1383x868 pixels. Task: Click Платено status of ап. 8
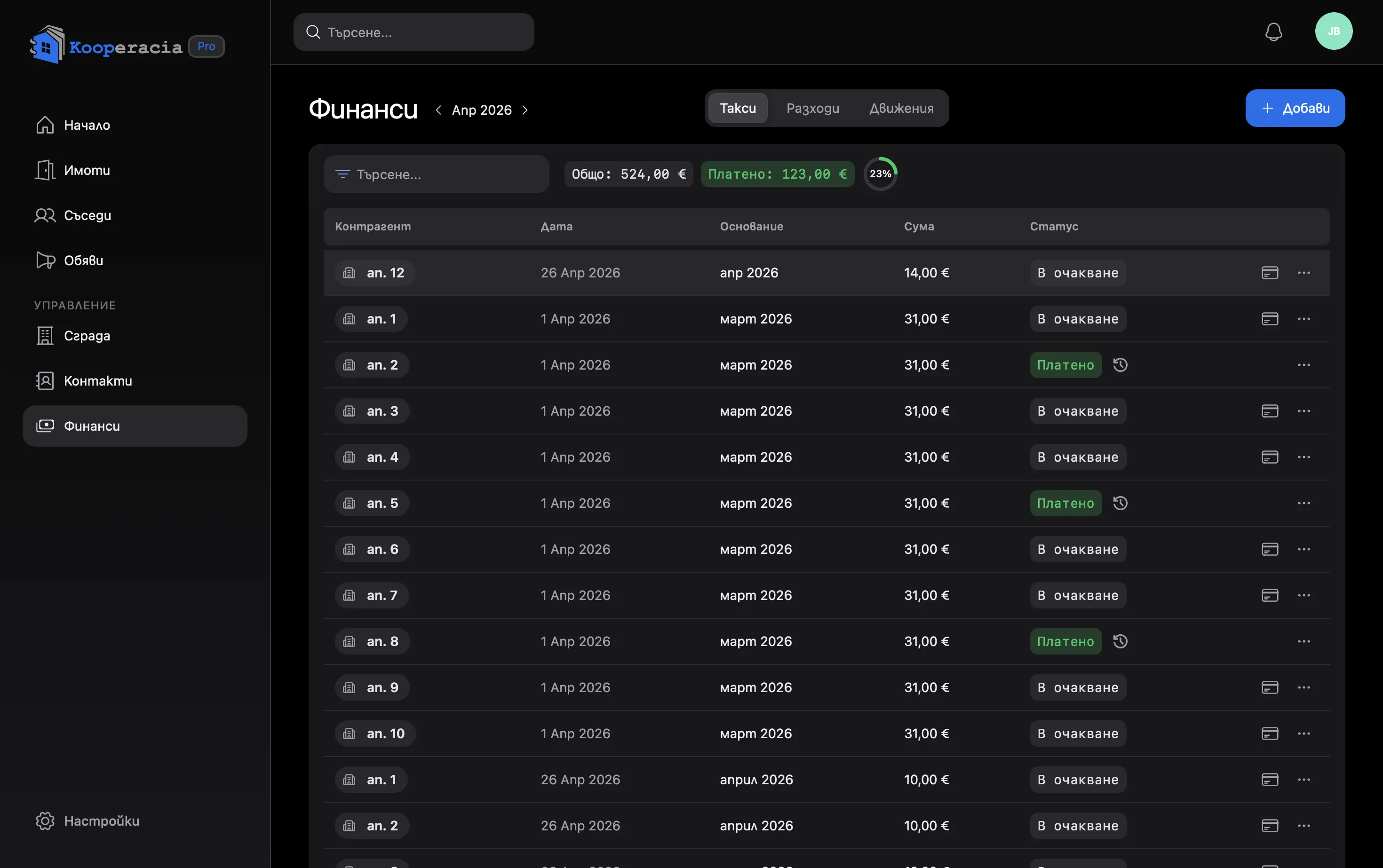pyautogui.click(x=1065, y=641)
